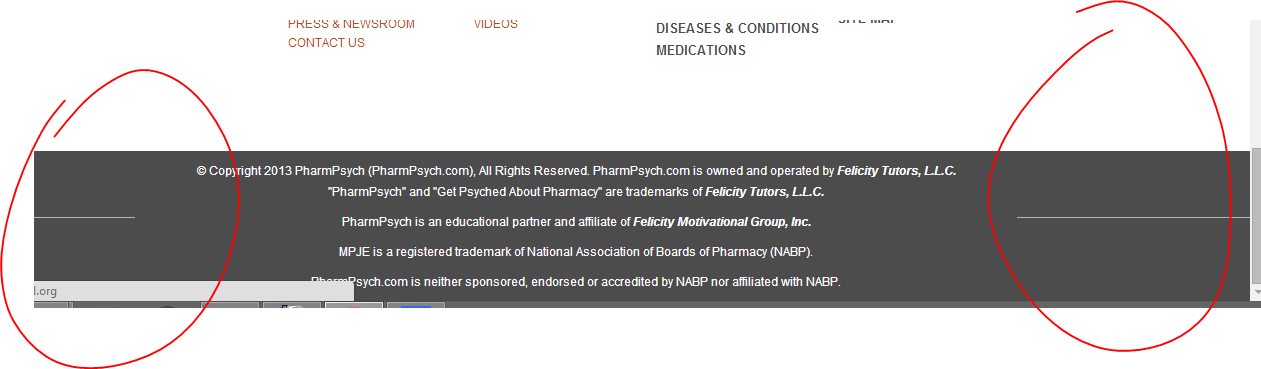Select the DISEASES & CONDITIONS link

point(737,28)
